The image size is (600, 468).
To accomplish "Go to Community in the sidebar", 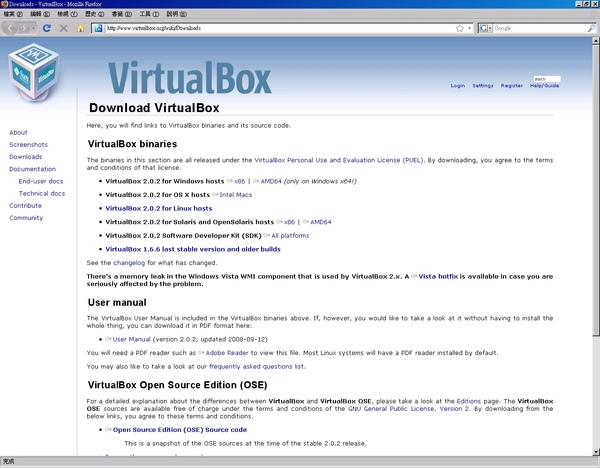I will point(26,218).
